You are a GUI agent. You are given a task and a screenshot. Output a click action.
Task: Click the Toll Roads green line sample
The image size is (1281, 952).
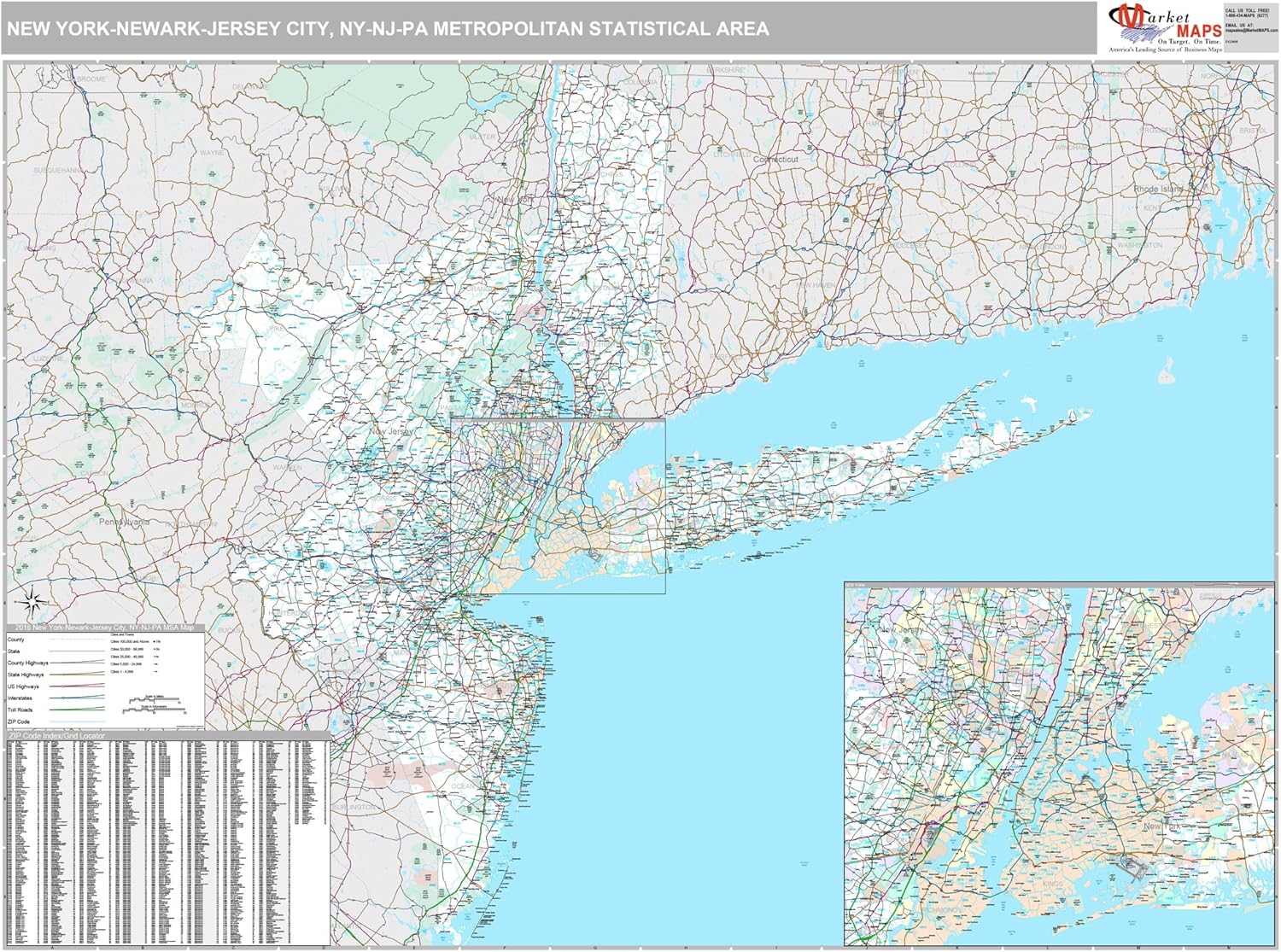pos(78,710)
